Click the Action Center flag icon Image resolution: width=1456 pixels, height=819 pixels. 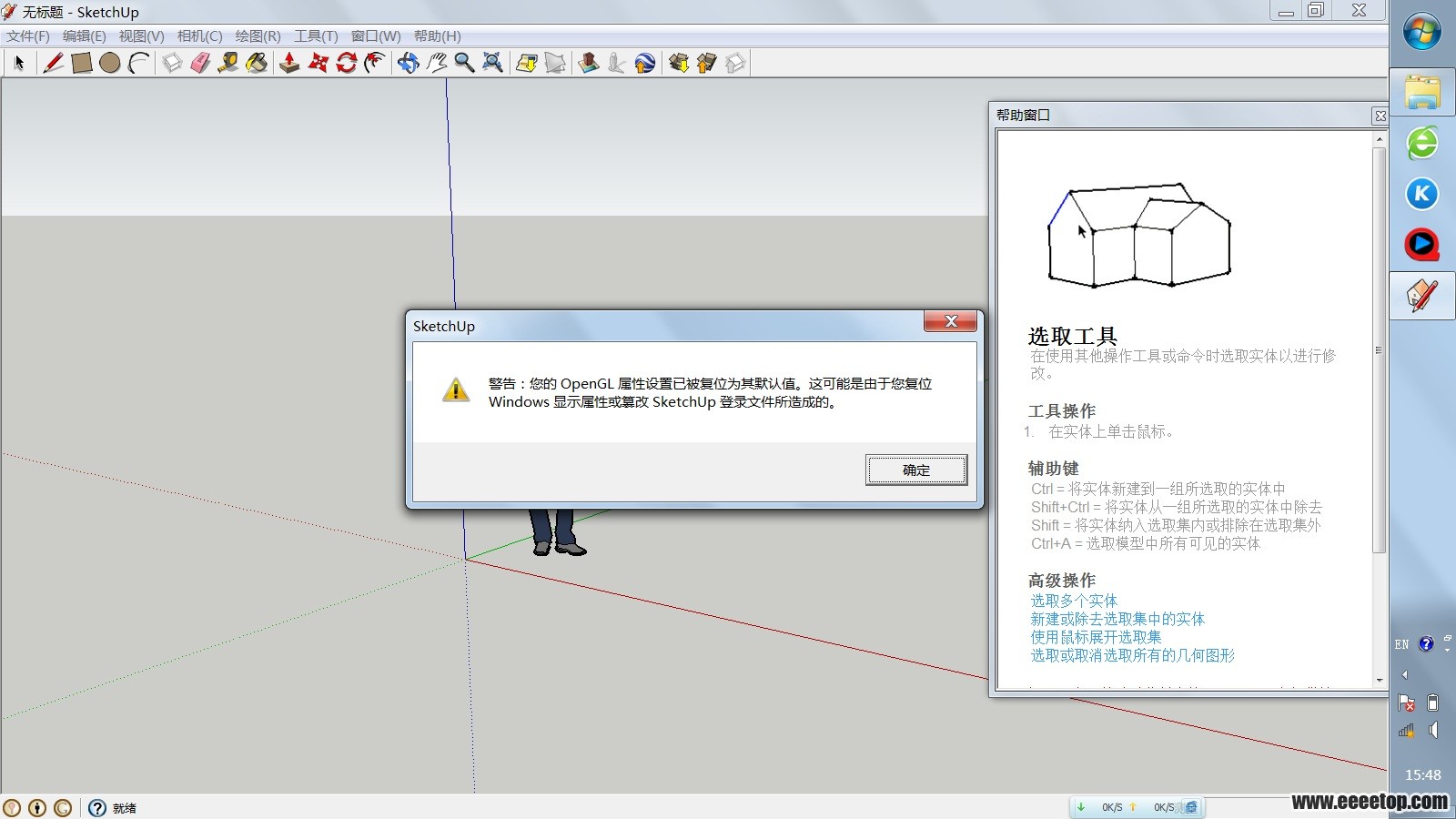coord(1407,703)
